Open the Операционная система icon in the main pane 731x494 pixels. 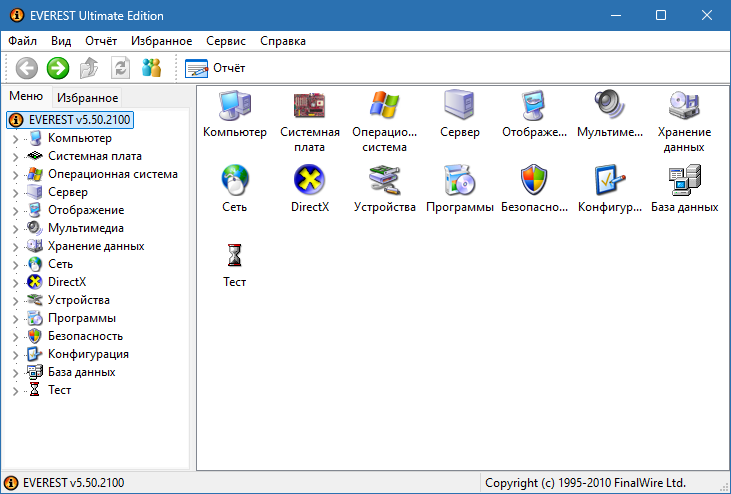click(385, 104)
